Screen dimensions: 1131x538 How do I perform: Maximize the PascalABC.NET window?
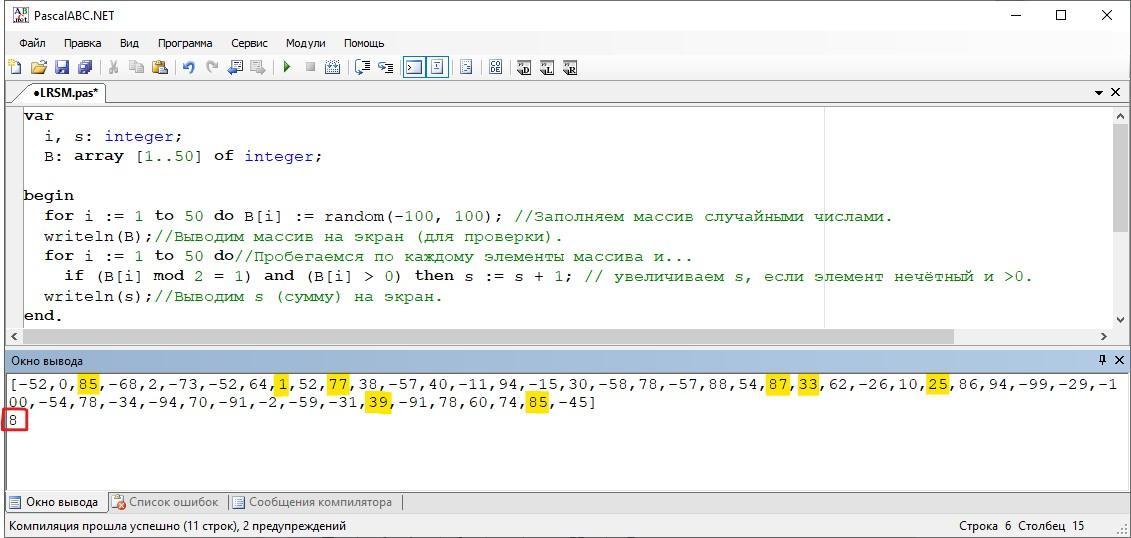(x=1060, y=15)
